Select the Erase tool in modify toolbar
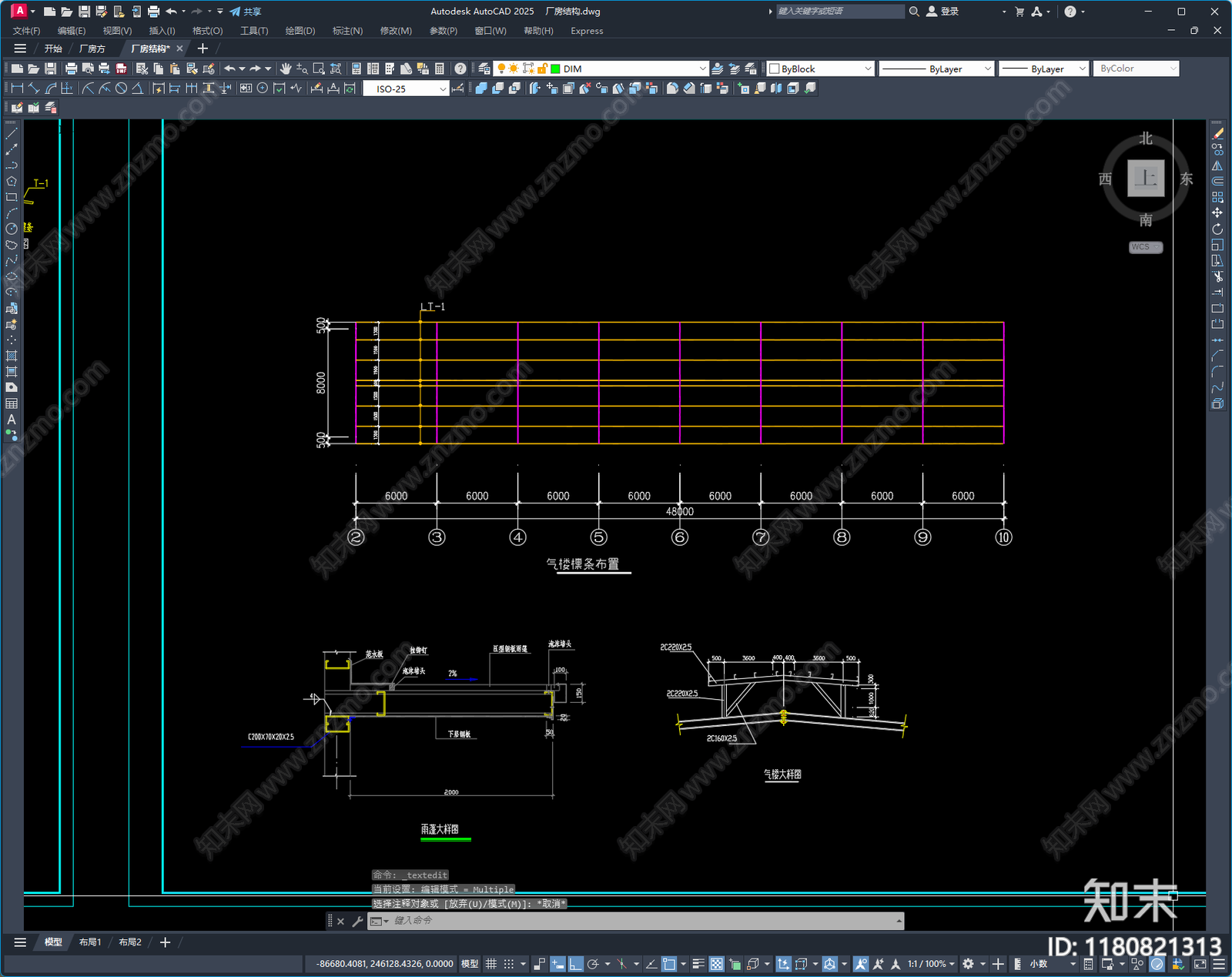Viewport: 1232px width, 977px height. [1217, 134]
